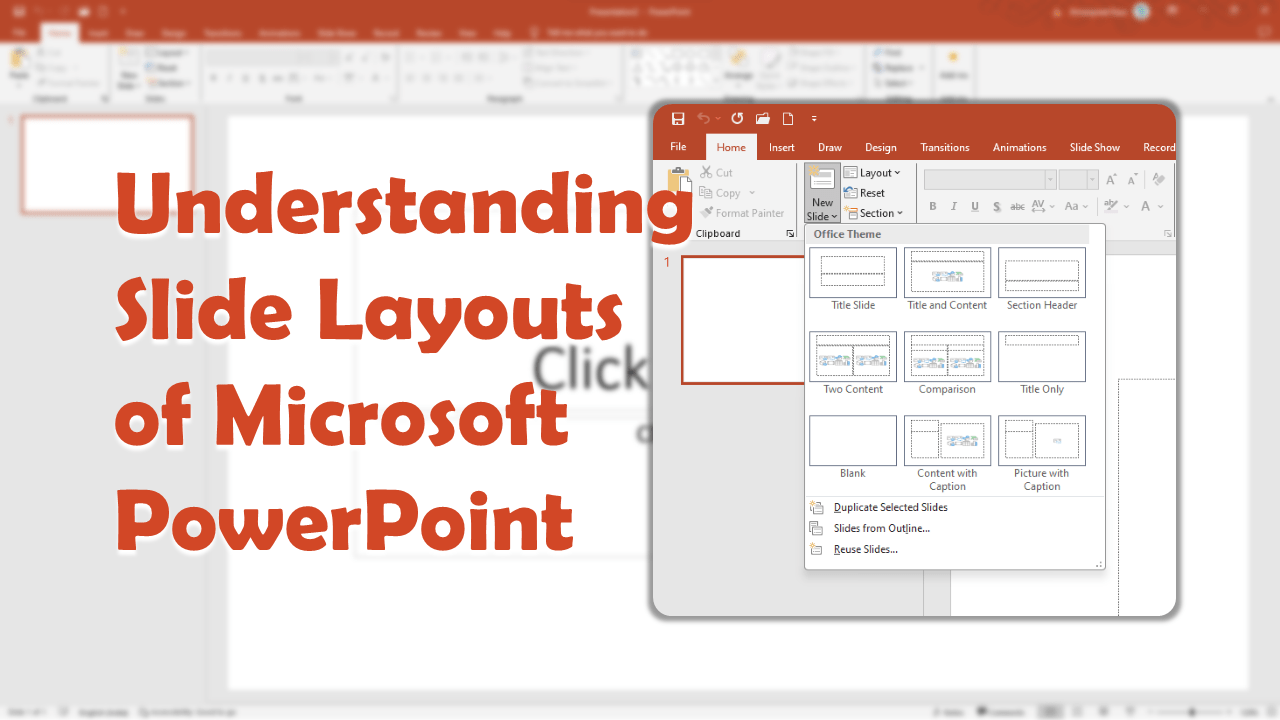This screenshot has height=720, width=1280.
Task: Choose the Title Only layout
Action: coord(1042,363)
